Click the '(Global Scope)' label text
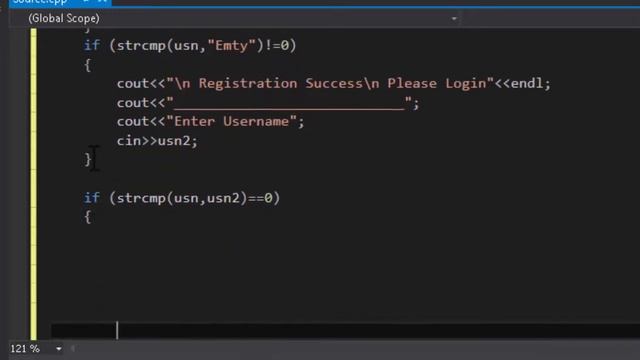The width and height of the screenshot is (640, 360). [64, 18]
